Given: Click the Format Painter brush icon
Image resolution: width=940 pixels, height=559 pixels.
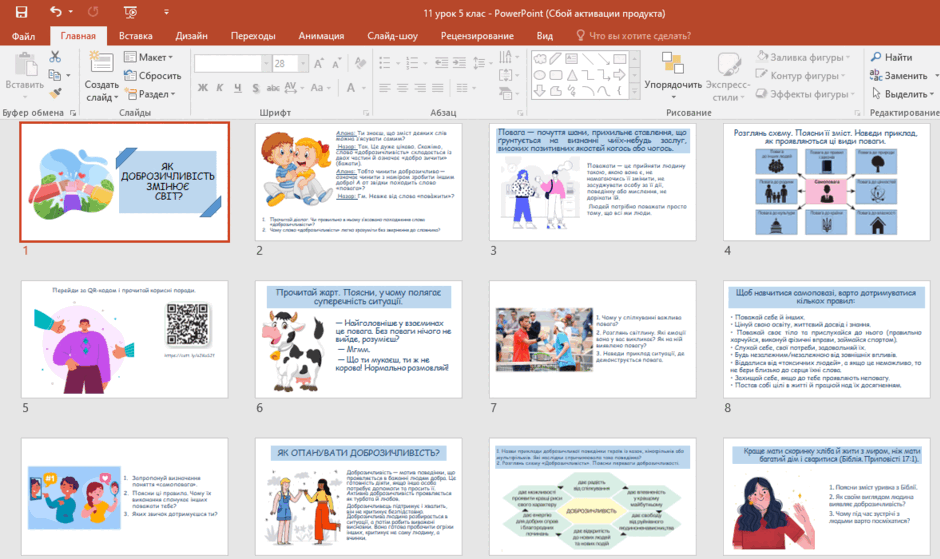Looking at the screenshot, I should 55,93.
